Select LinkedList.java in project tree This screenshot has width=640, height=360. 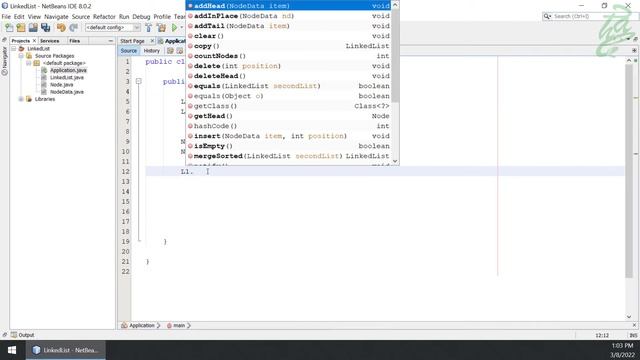click(67, 78)
